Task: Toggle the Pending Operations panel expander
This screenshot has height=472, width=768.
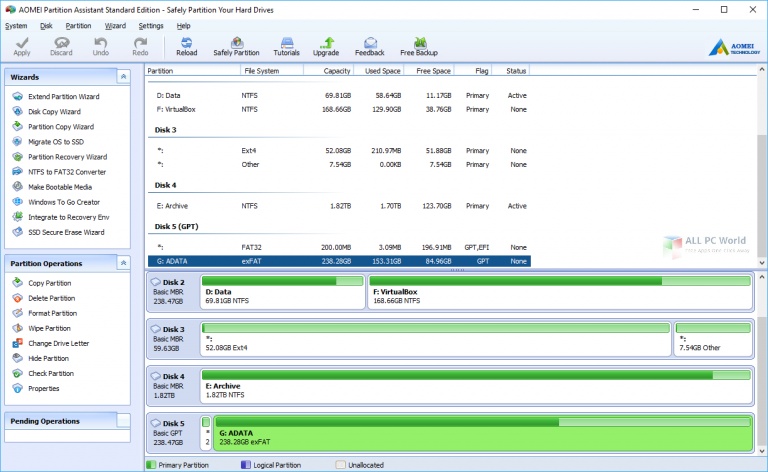Action: click(x=123, y=421)
